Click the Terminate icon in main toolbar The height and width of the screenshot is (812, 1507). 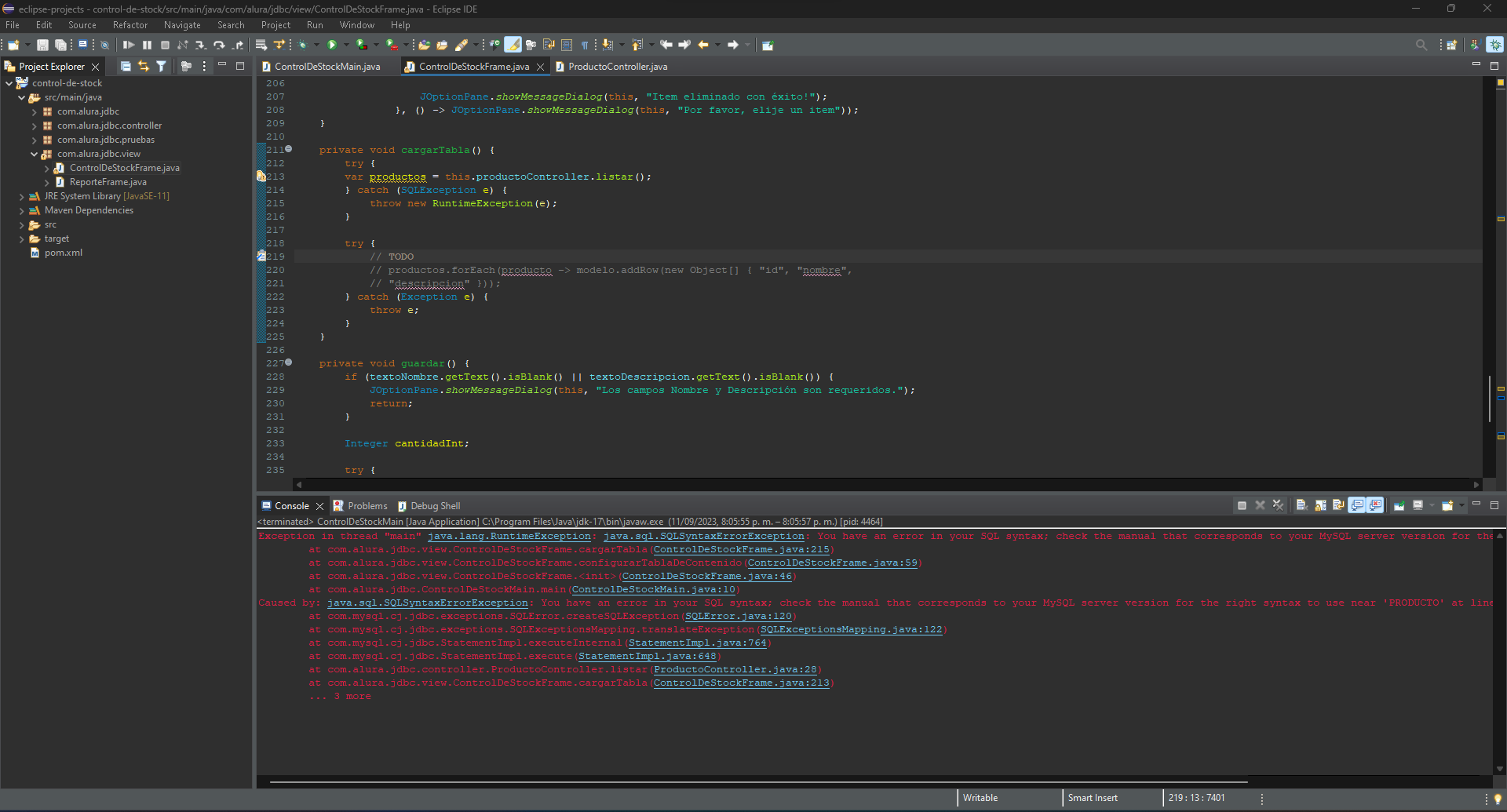[165, 45]
